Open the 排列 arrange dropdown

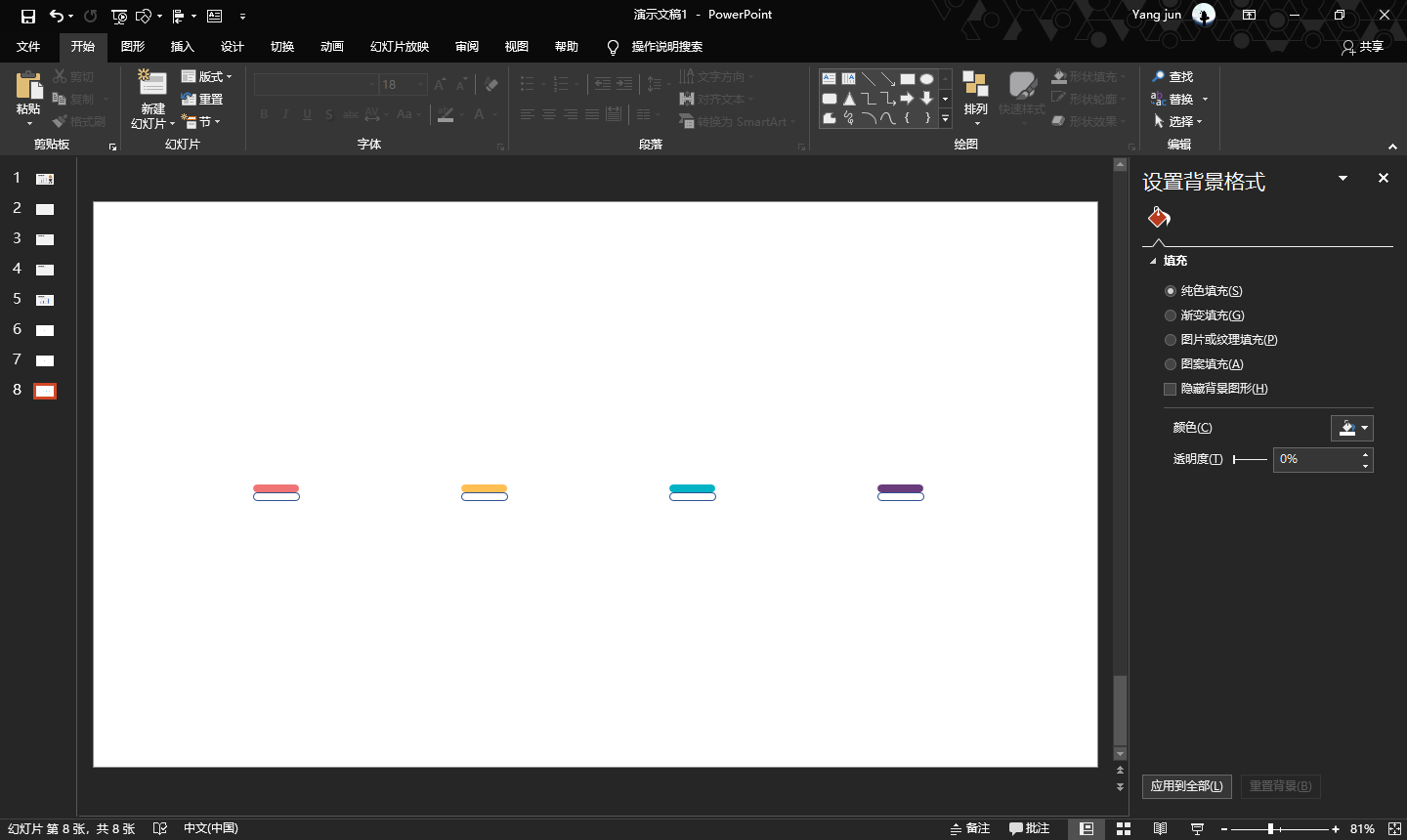(x=975, y=98)
